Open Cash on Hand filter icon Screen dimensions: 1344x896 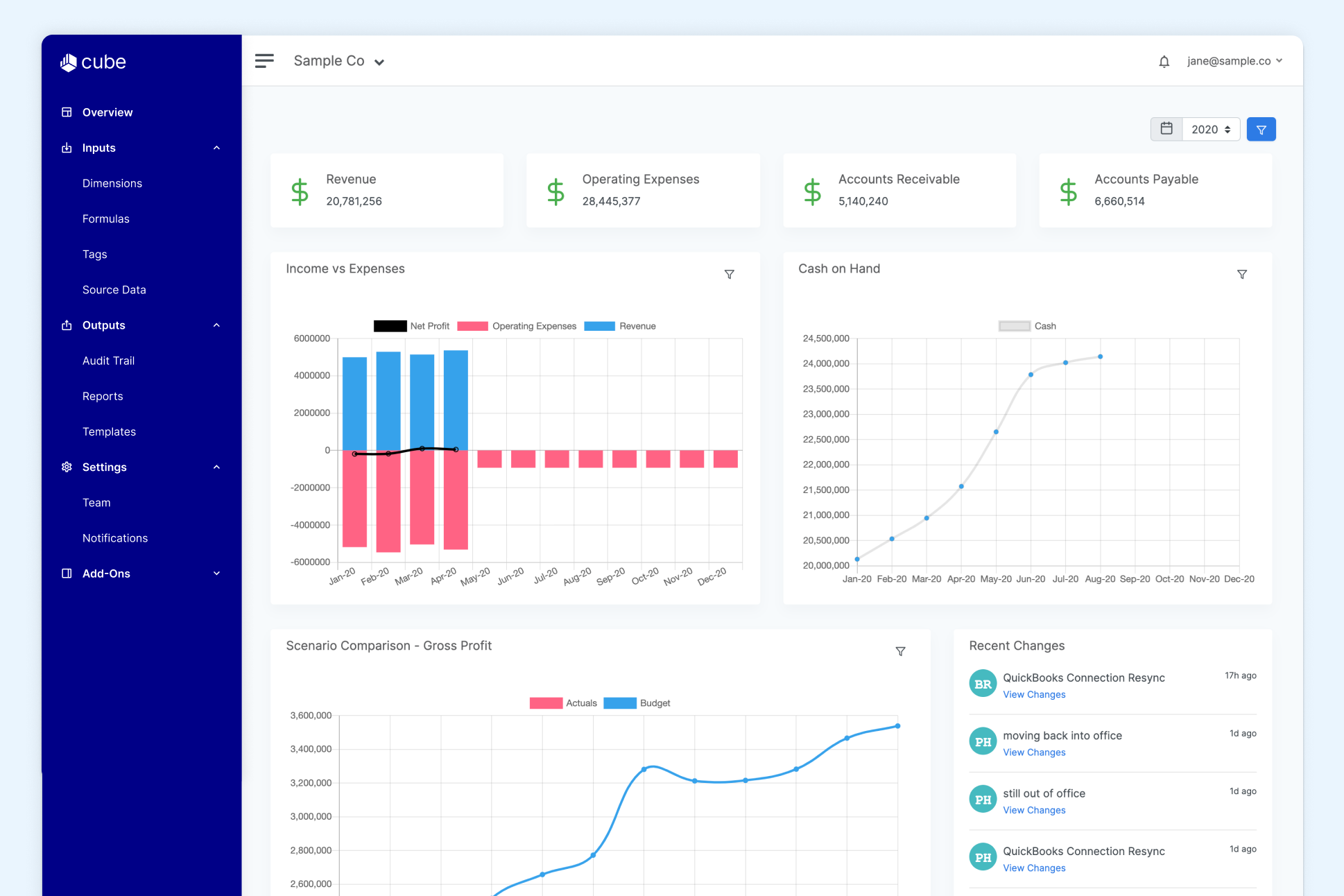[1241, 275]
